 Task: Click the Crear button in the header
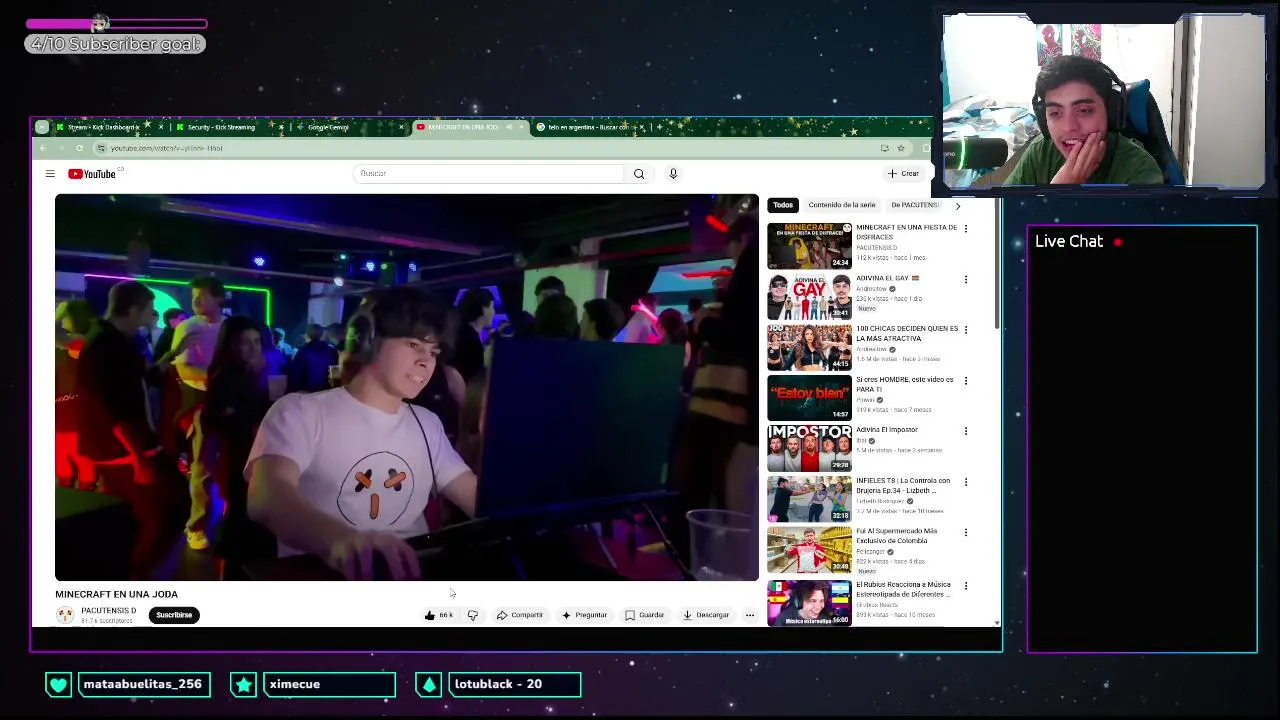(903, 174)
